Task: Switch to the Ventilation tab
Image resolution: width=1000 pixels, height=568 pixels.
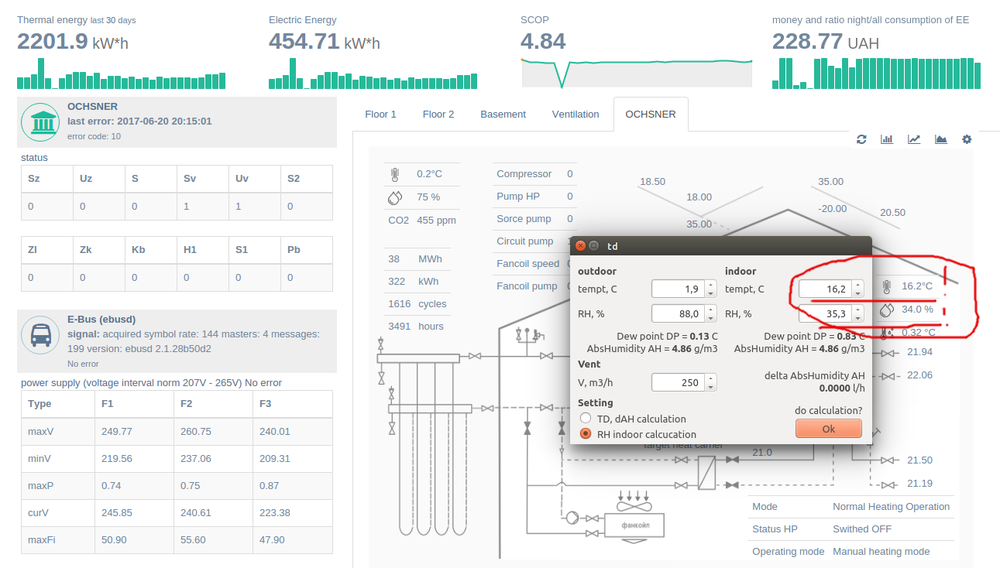Action: click(x=575, y=114)
